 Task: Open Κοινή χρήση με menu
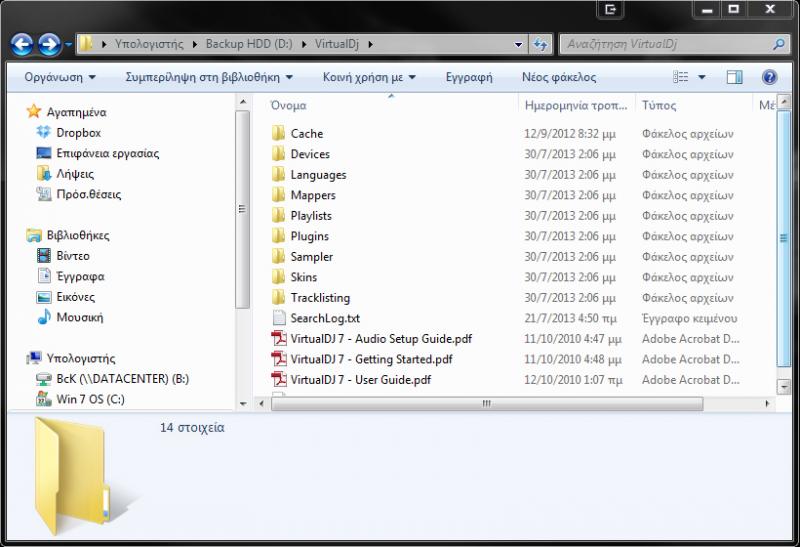[x=369, y=77]
